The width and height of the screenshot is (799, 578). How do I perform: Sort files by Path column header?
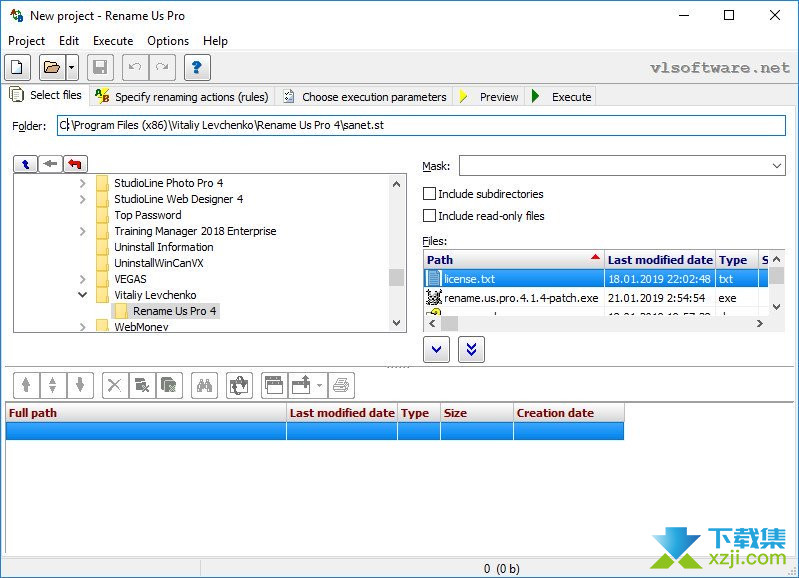point(514,260)
